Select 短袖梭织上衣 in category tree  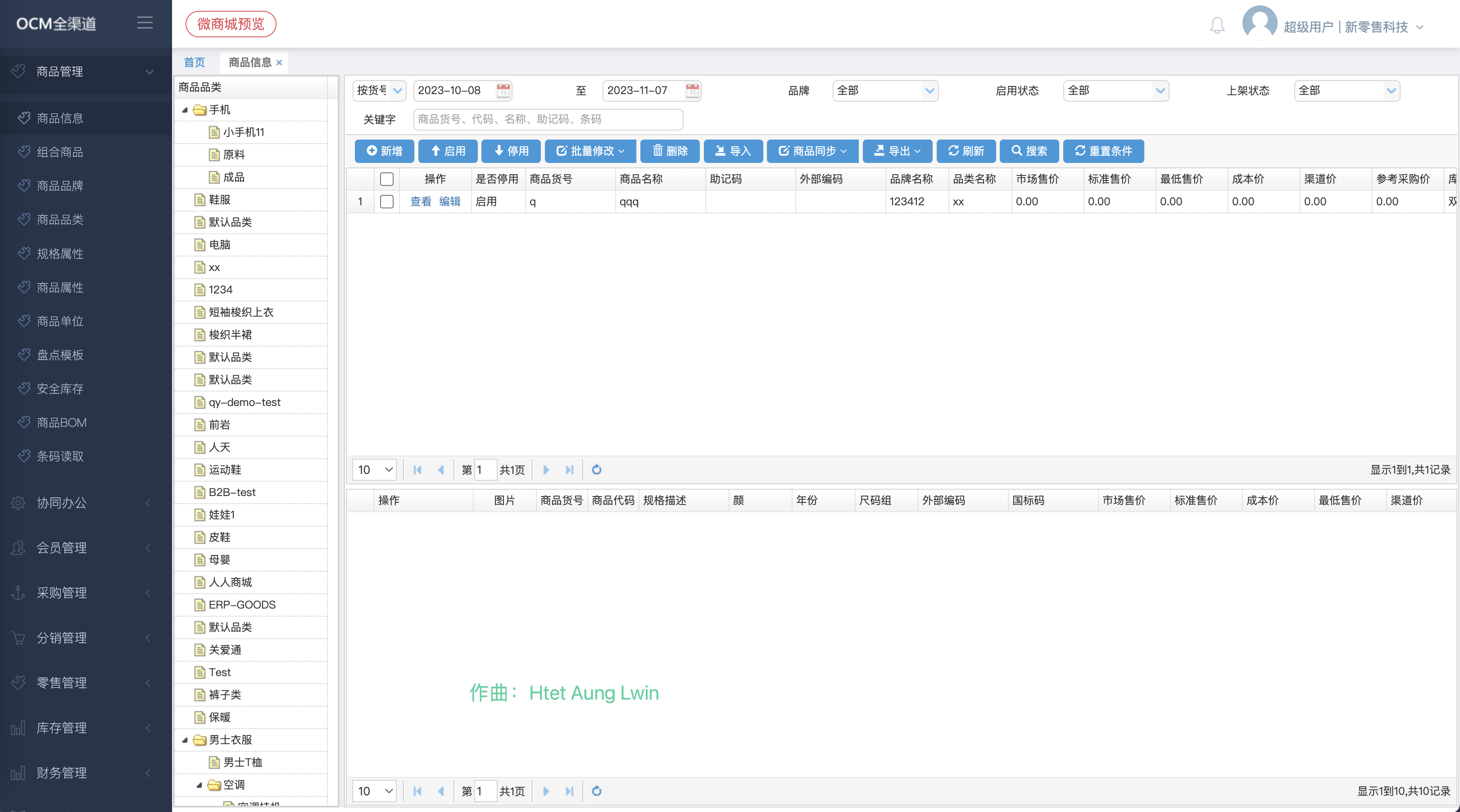coord(241,312)
